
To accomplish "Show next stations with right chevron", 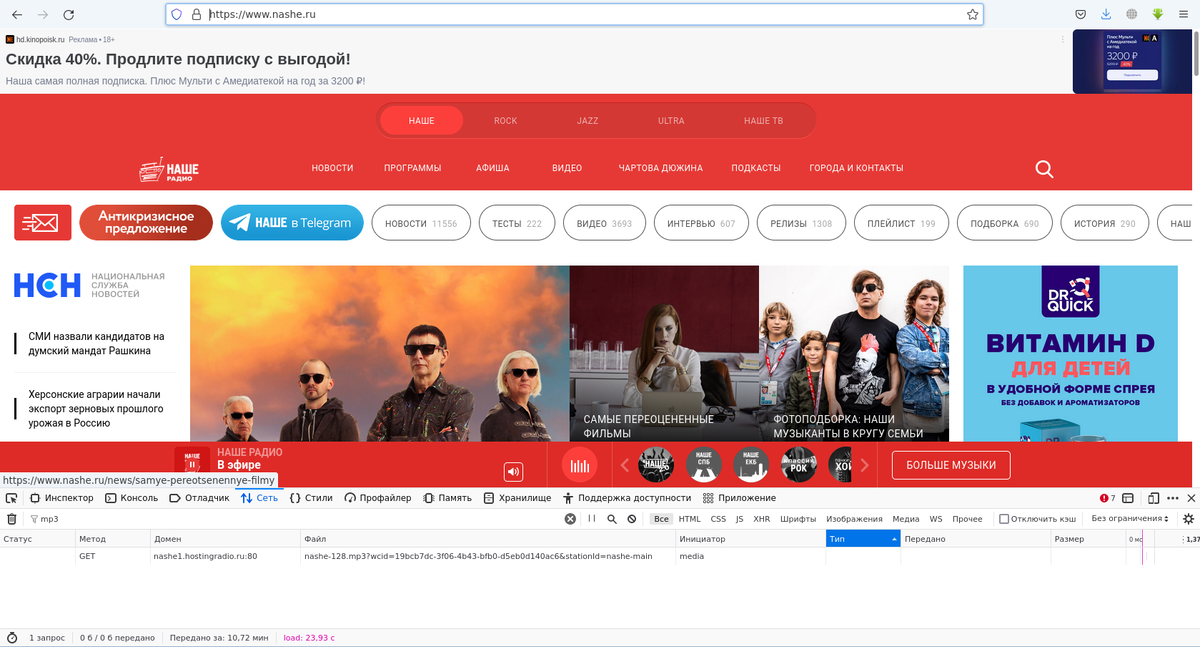I will (865, 465).
